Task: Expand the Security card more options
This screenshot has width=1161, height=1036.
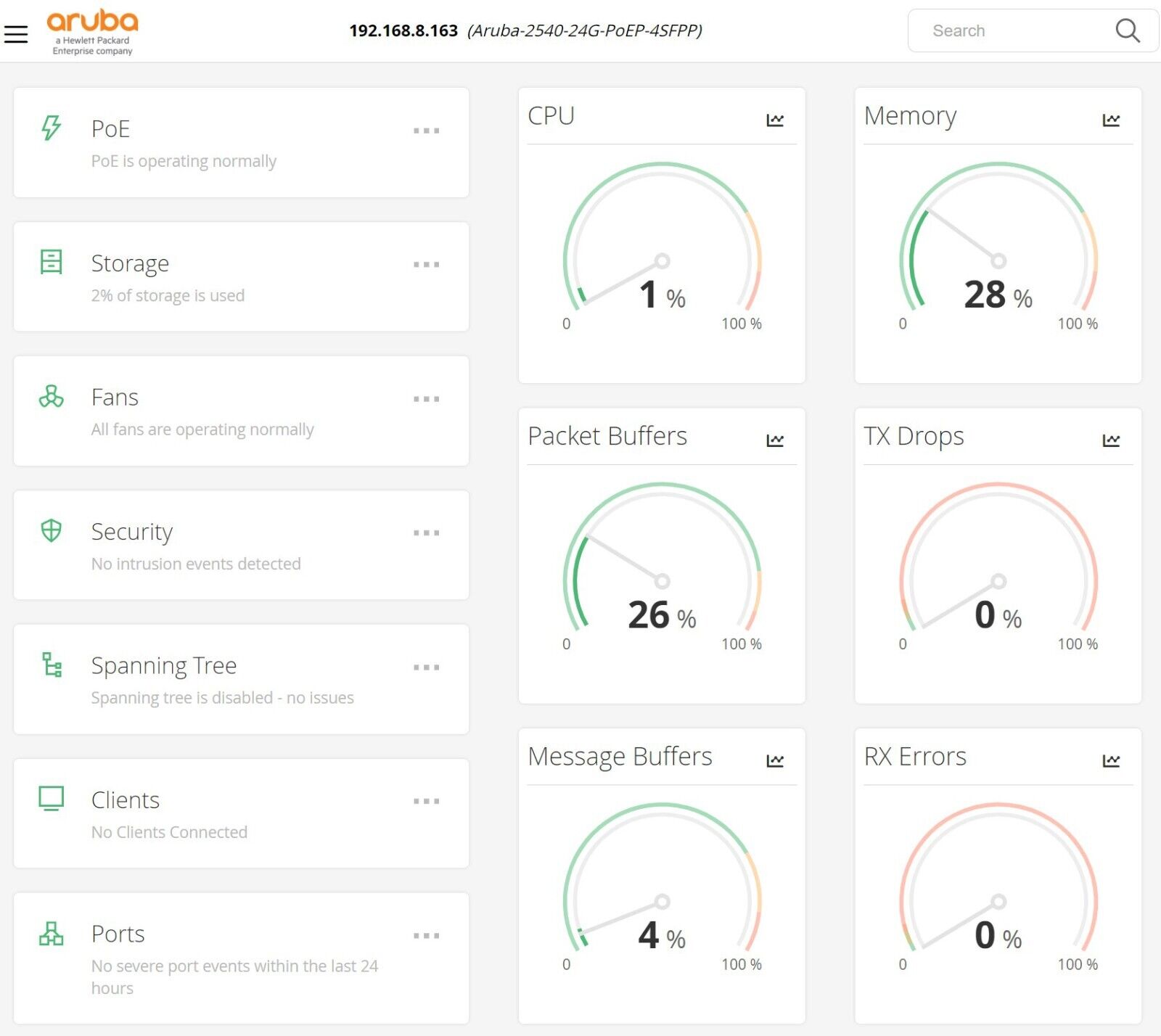Action: [426, 533]
